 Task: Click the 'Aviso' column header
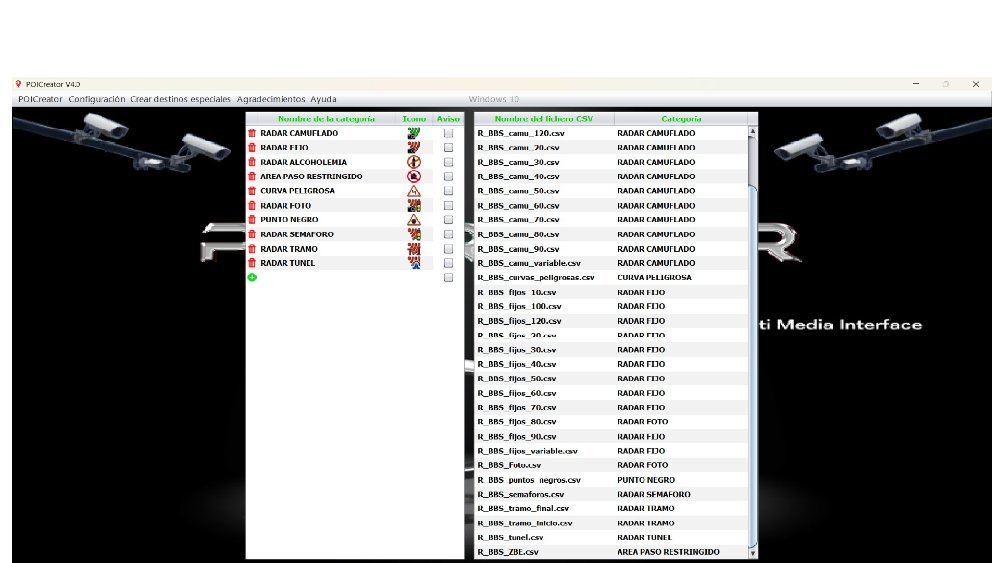(x=448, y=119)
